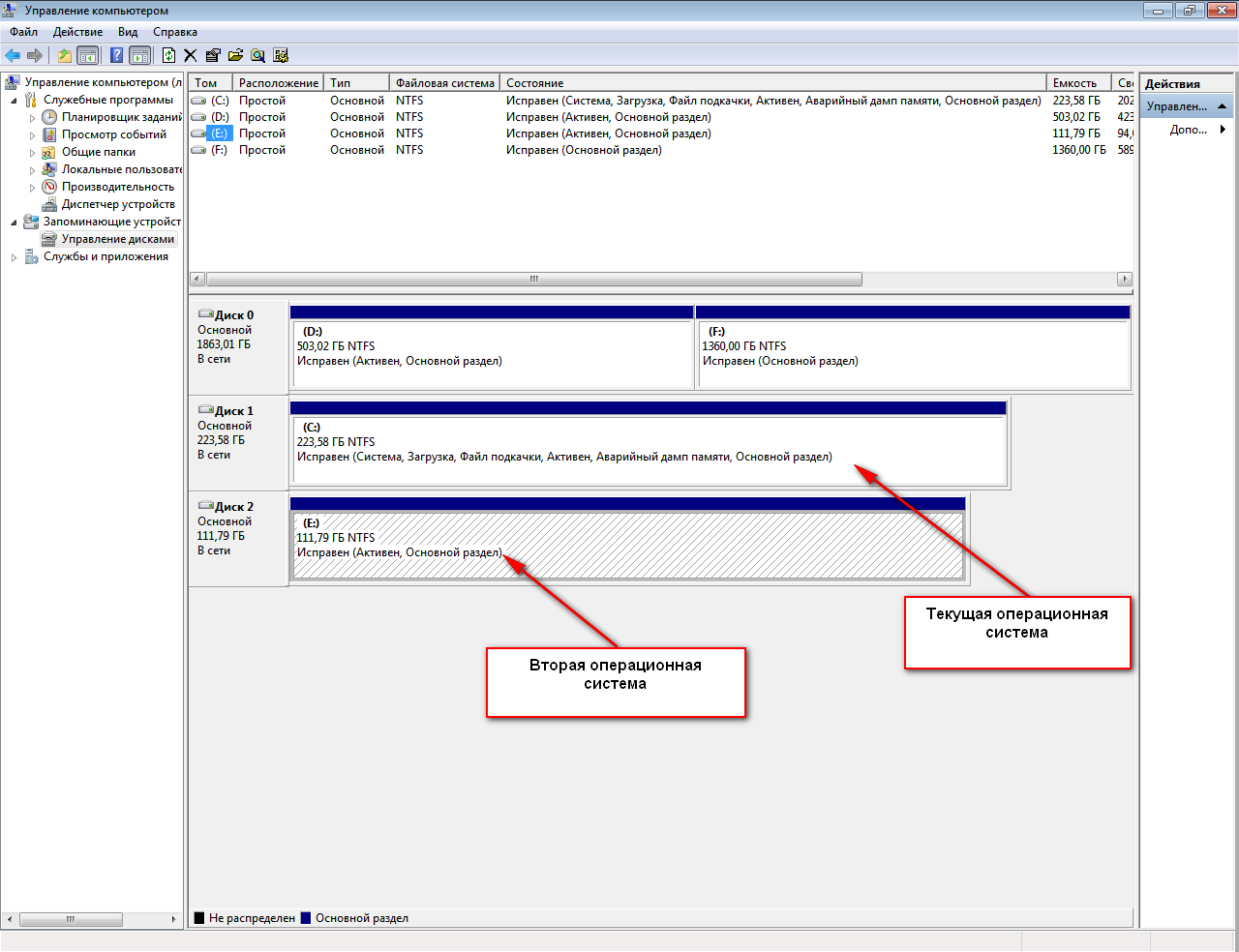
Task: Click the Службы и приложения tree icon
Action: (x=31, y=256)
